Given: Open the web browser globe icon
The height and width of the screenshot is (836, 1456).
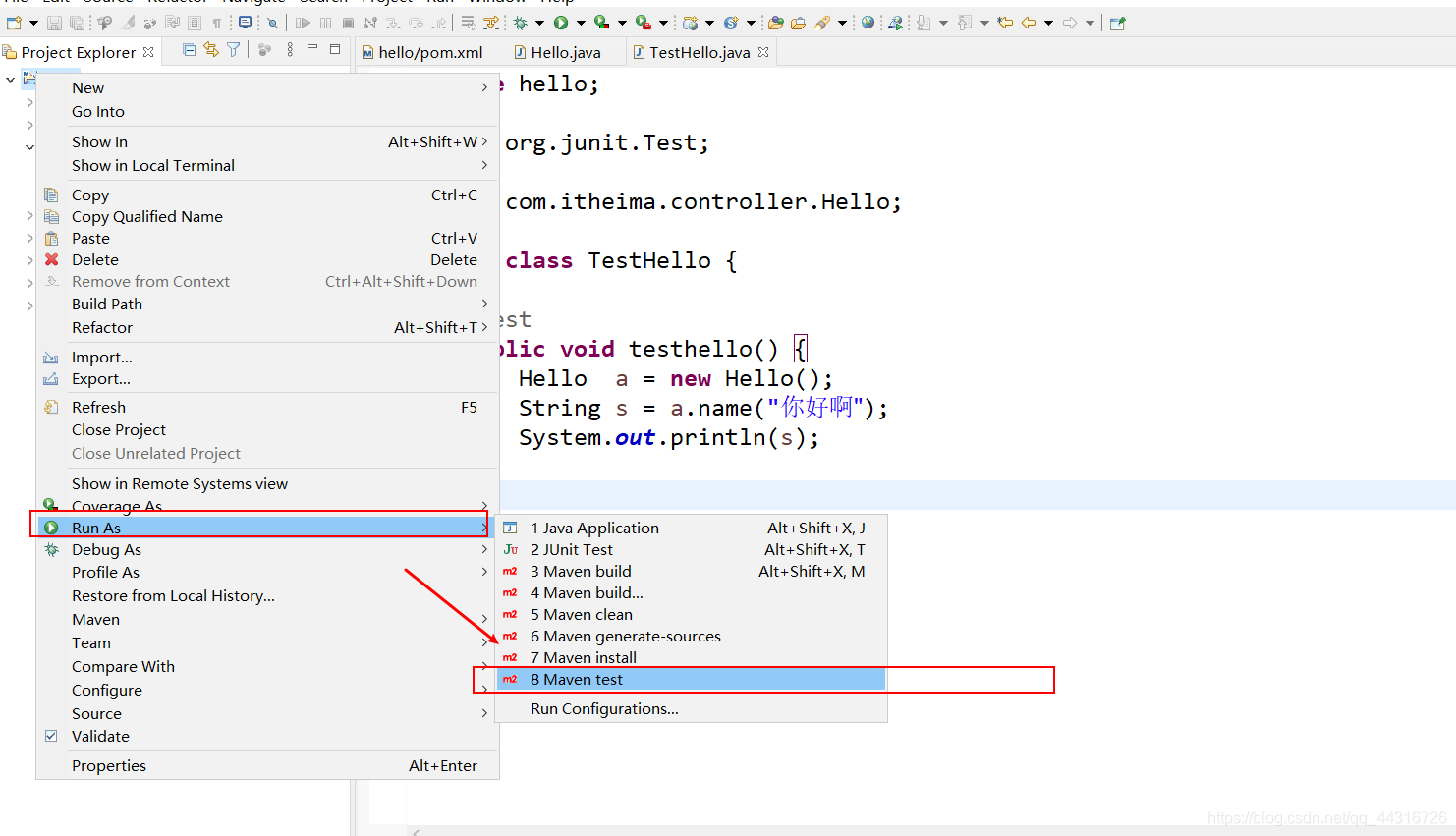Looking at the screenshot, I should point(868,23).
